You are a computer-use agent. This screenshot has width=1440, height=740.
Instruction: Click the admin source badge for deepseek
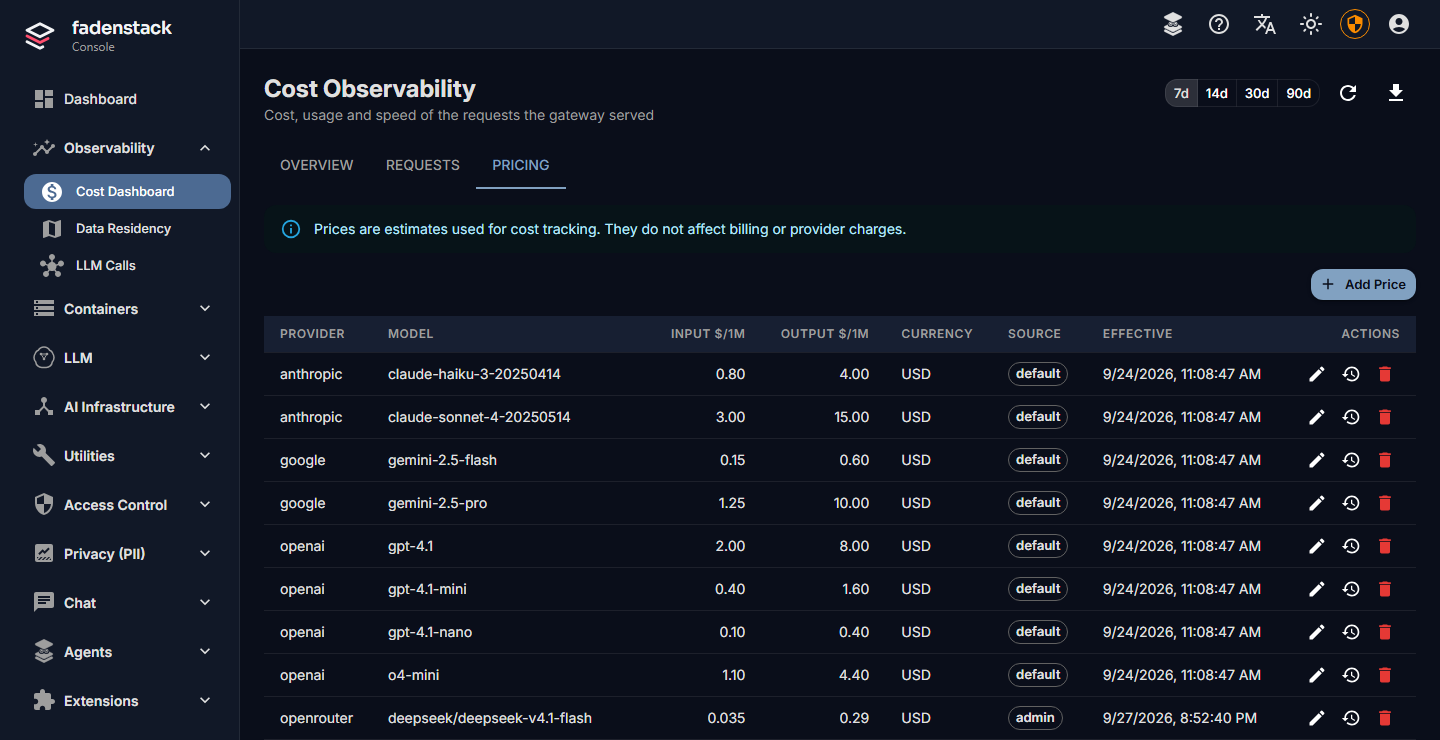pos(1035,718)
